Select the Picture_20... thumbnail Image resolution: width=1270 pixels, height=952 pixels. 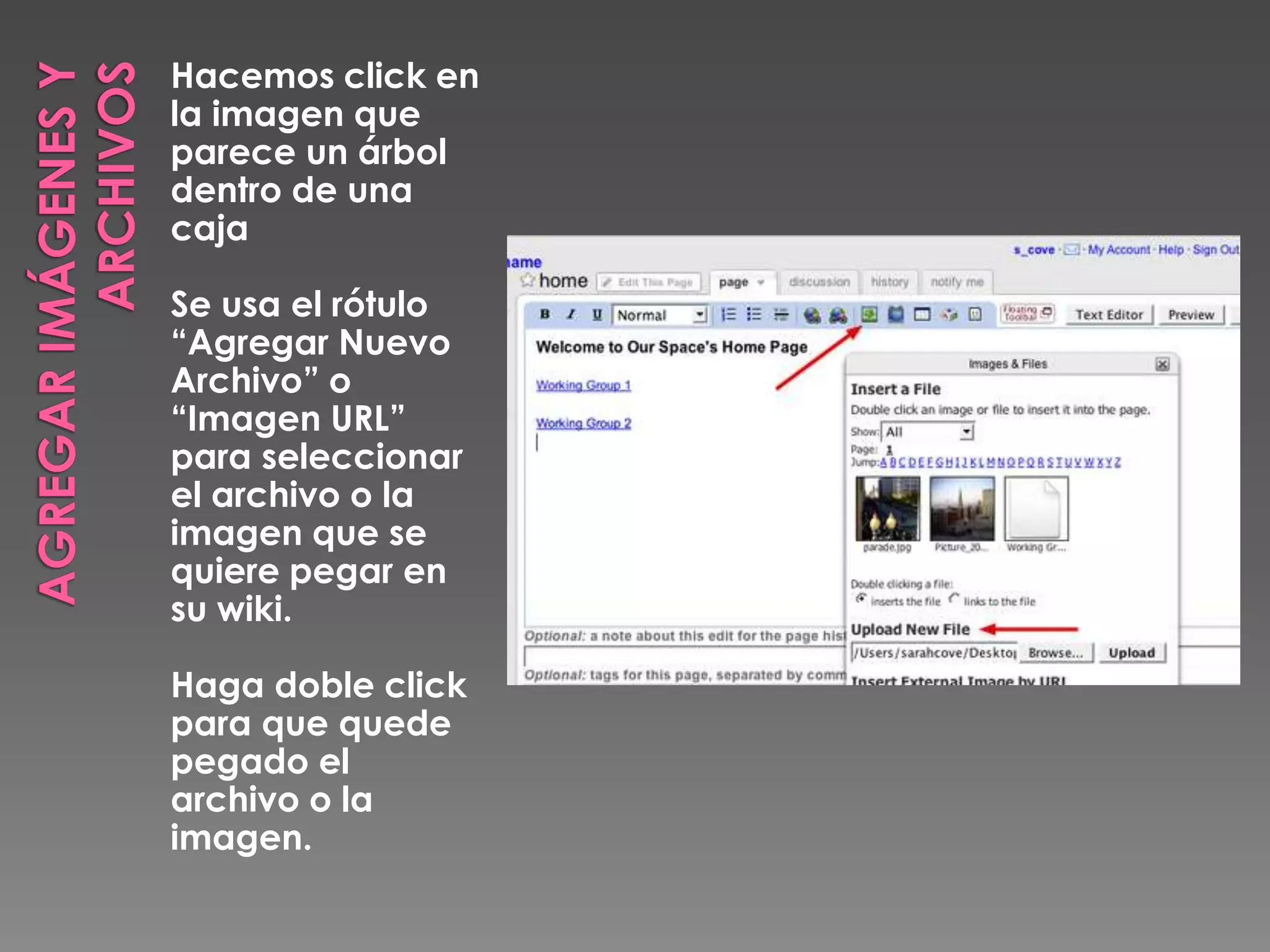click(x=962, y=509)
